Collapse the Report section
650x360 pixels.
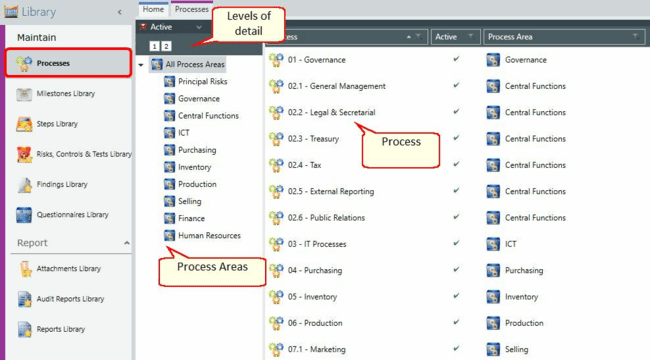tap(126, 243)
